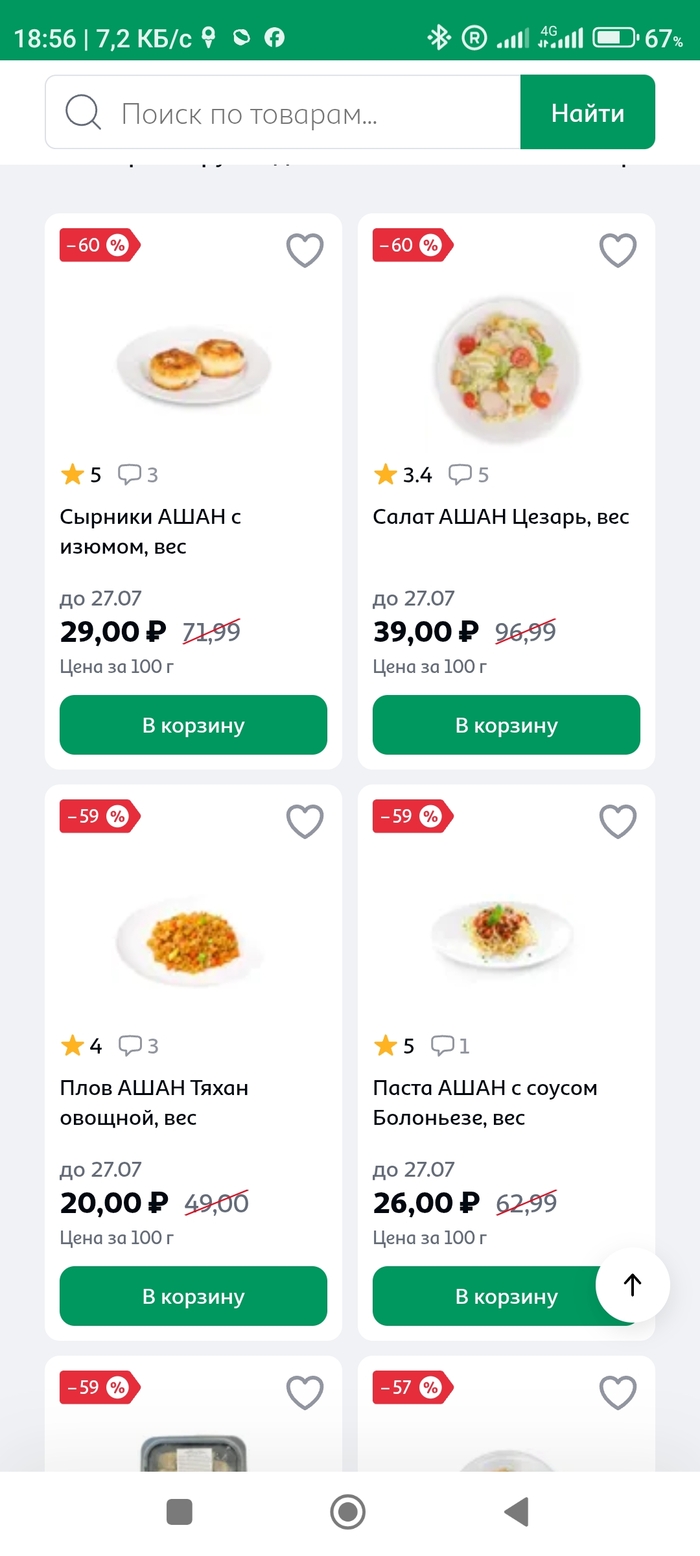The height and width of the screenshot is (1556, 700).
Task: Favorite Сырники АШАН с изюмом heart
Action: (x=305, y=250)
